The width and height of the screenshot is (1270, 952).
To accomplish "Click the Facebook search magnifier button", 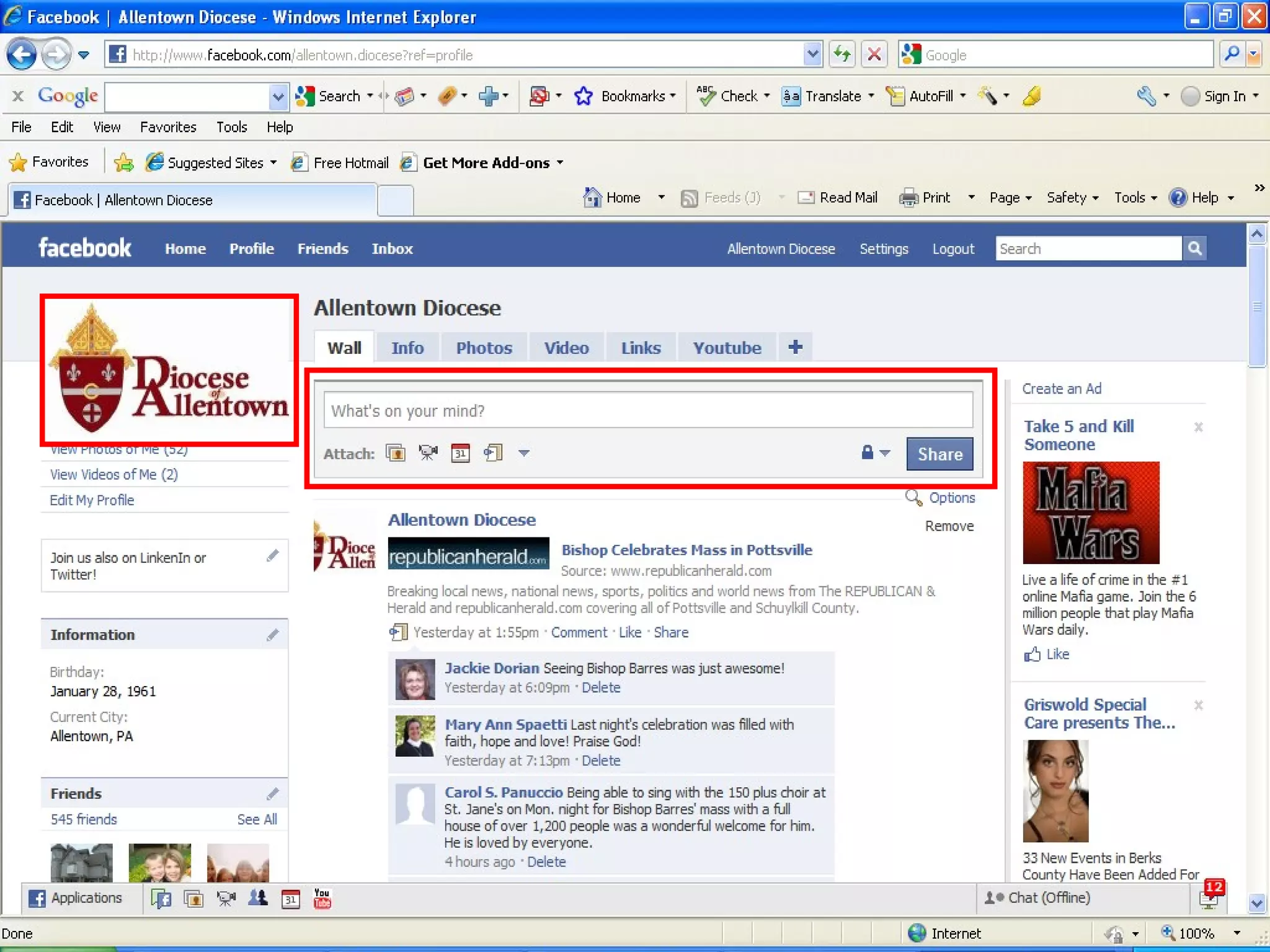I will 1194,249.
